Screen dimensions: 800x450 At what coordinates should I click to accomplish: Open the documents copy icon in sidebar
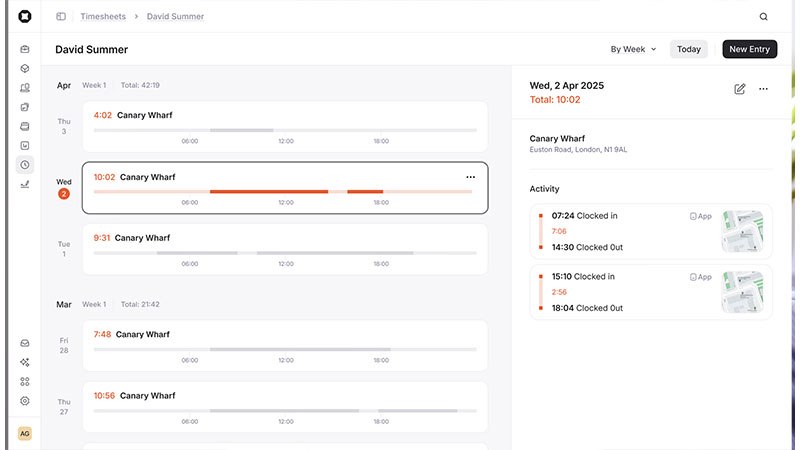pos(24,107)
